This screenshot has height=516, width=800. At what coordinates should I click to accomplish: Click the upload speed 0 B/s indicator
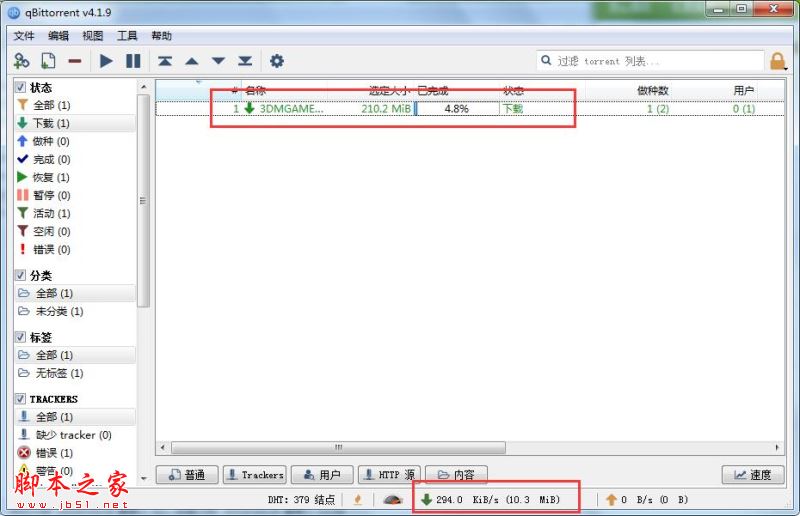tap(646, 500)
